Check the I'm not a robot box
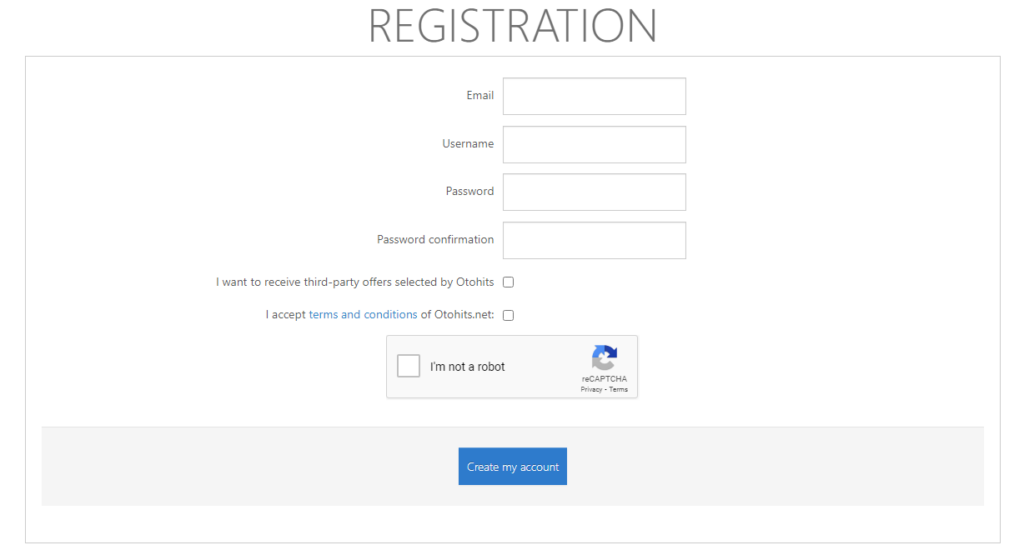This screenshot has height=555, width=1024. (x=409, y=366)
